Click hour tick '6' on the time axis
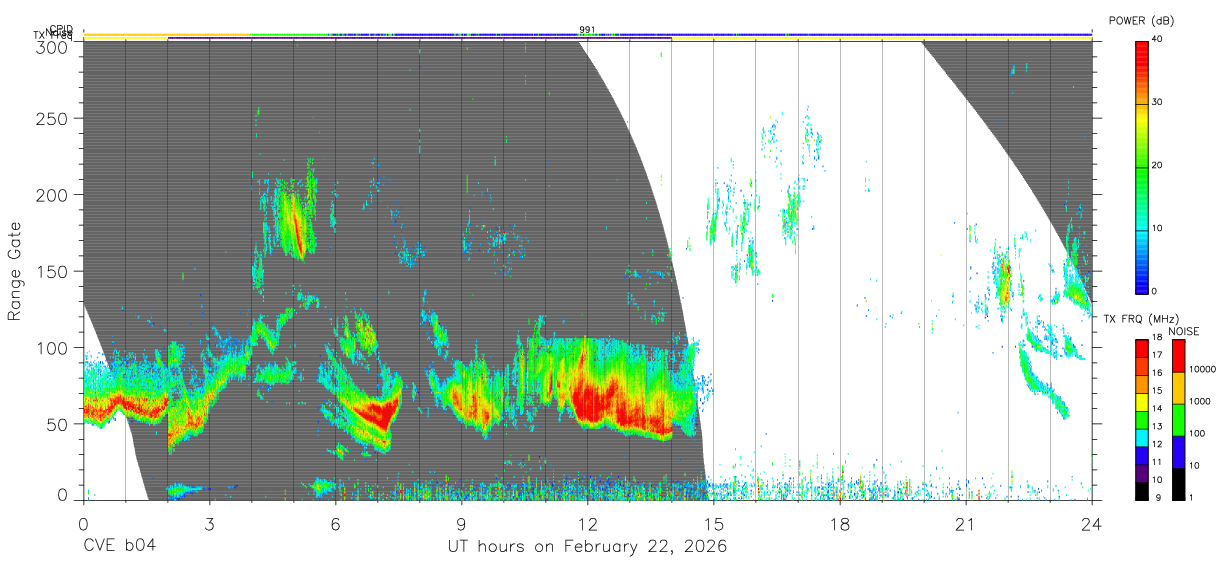 click(x=335, y=523)
